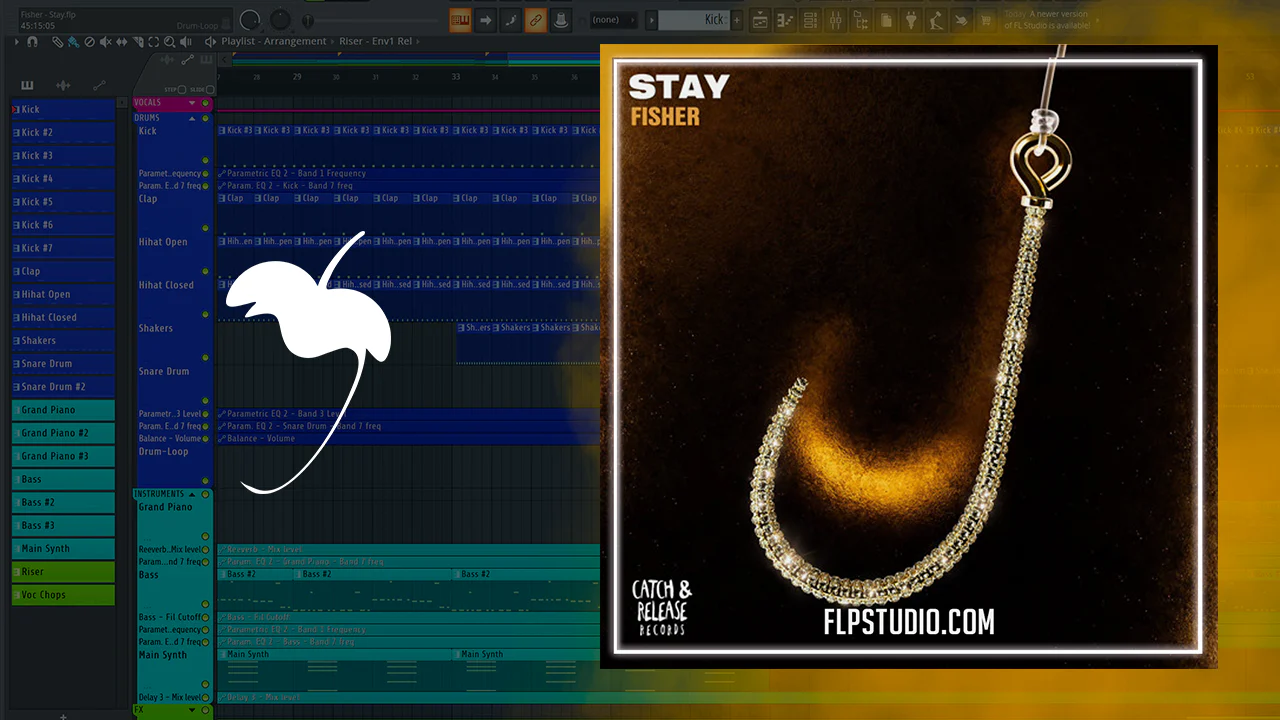Adjust the first round knob in top toolbar
The image size is (1280, 720).
[x=250, y=19]
